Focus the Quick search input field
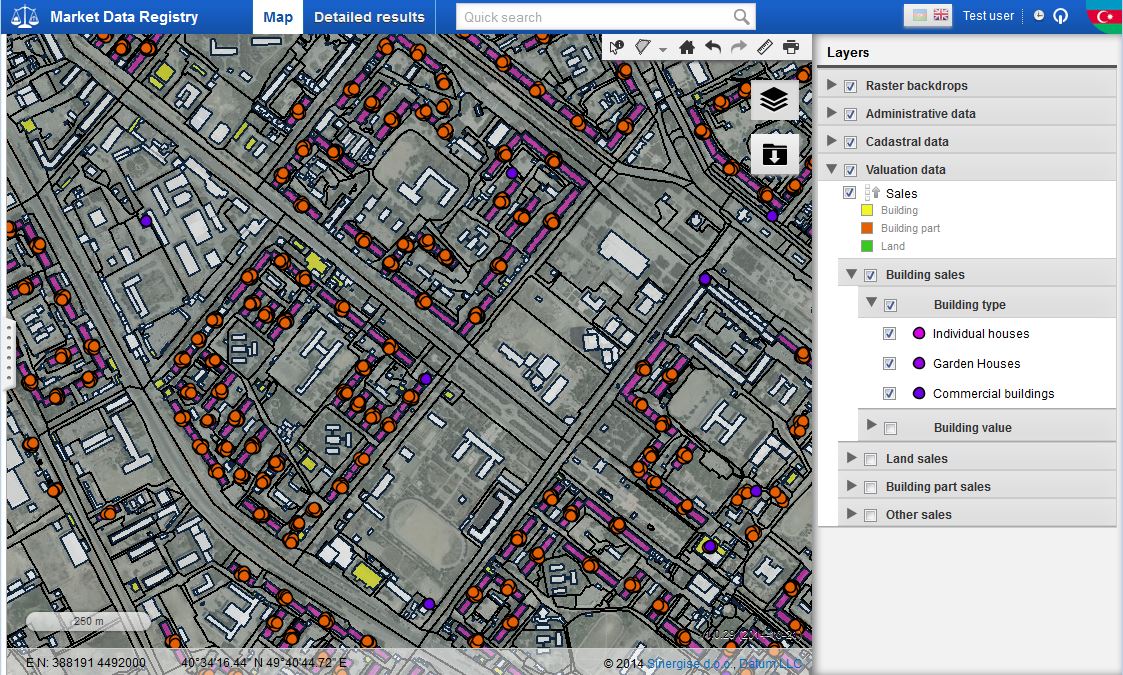 click(594, 16)
